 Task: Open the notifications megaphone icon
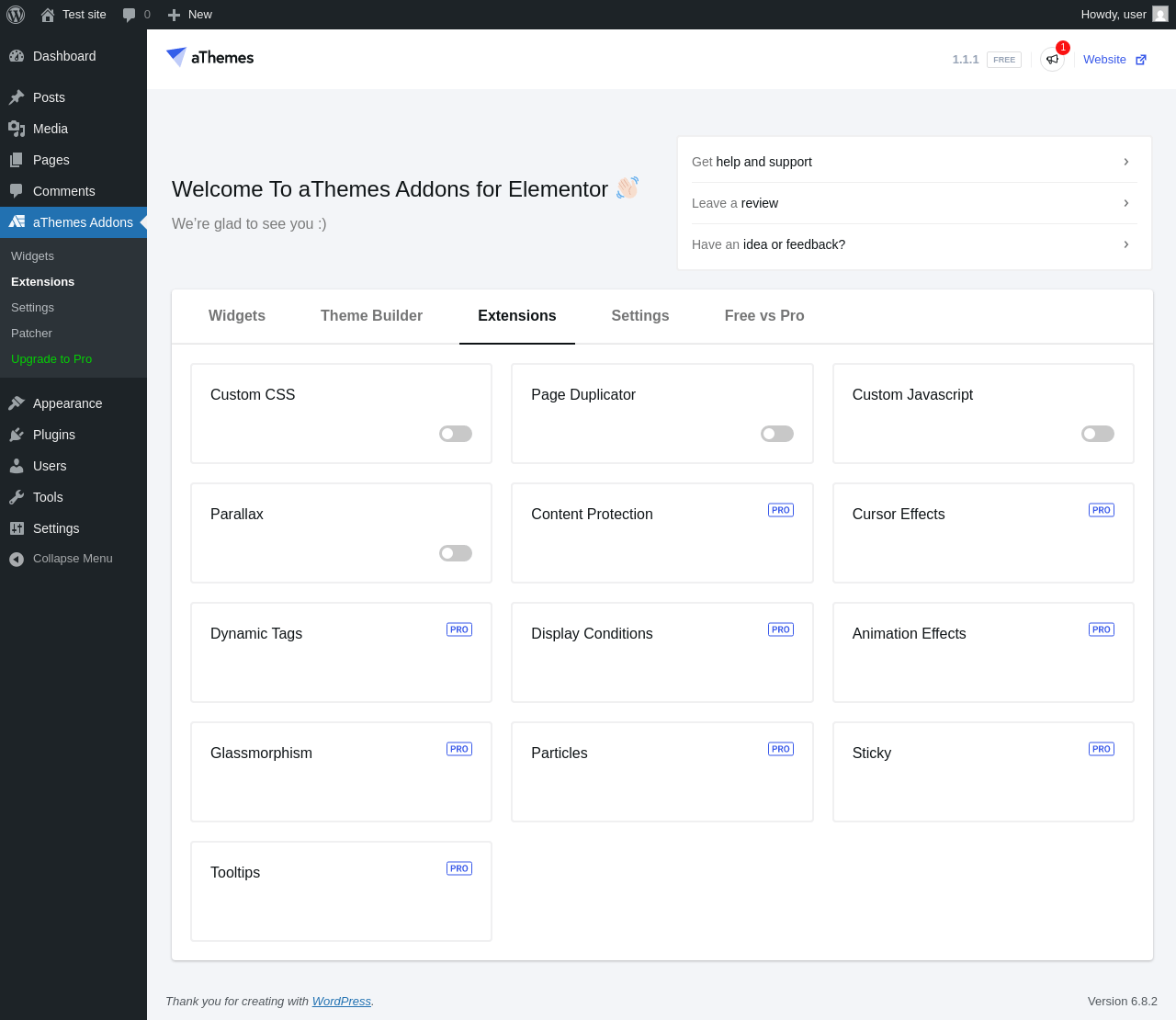(1052, 60)
